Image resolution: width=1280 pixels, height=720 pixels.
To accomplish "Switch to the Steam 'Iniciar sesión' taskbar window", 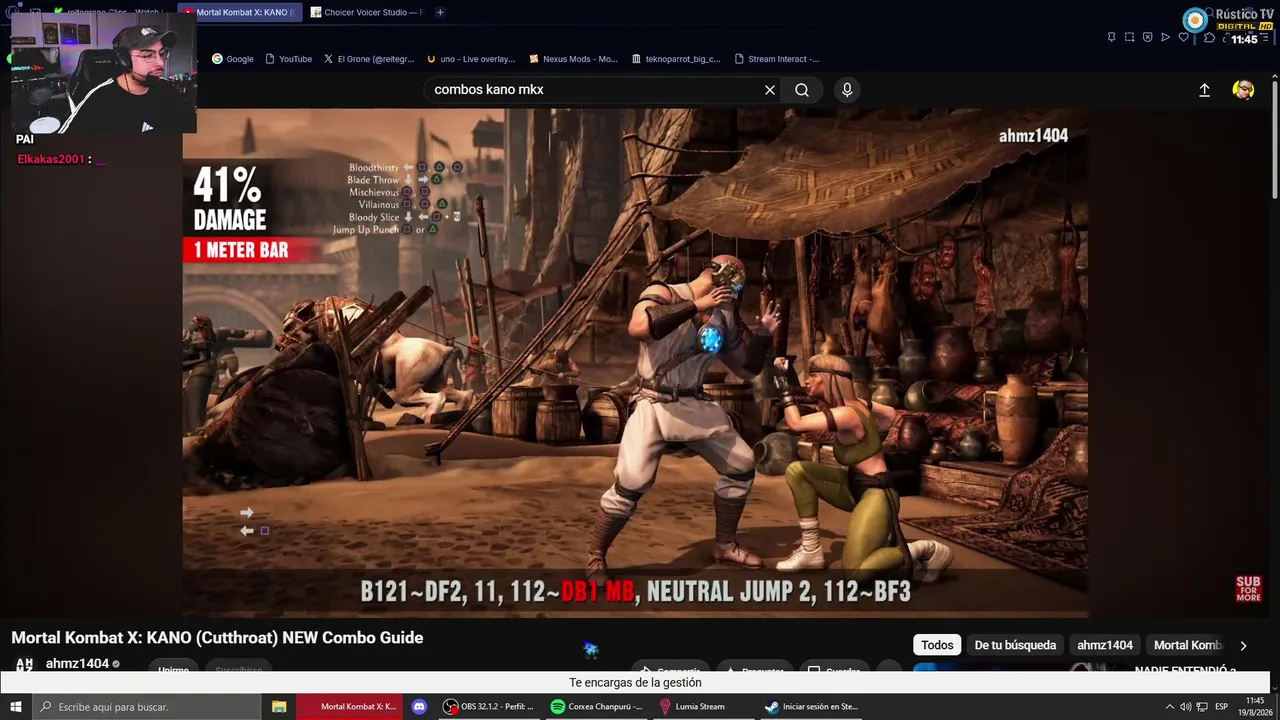I will click(811, 707).
